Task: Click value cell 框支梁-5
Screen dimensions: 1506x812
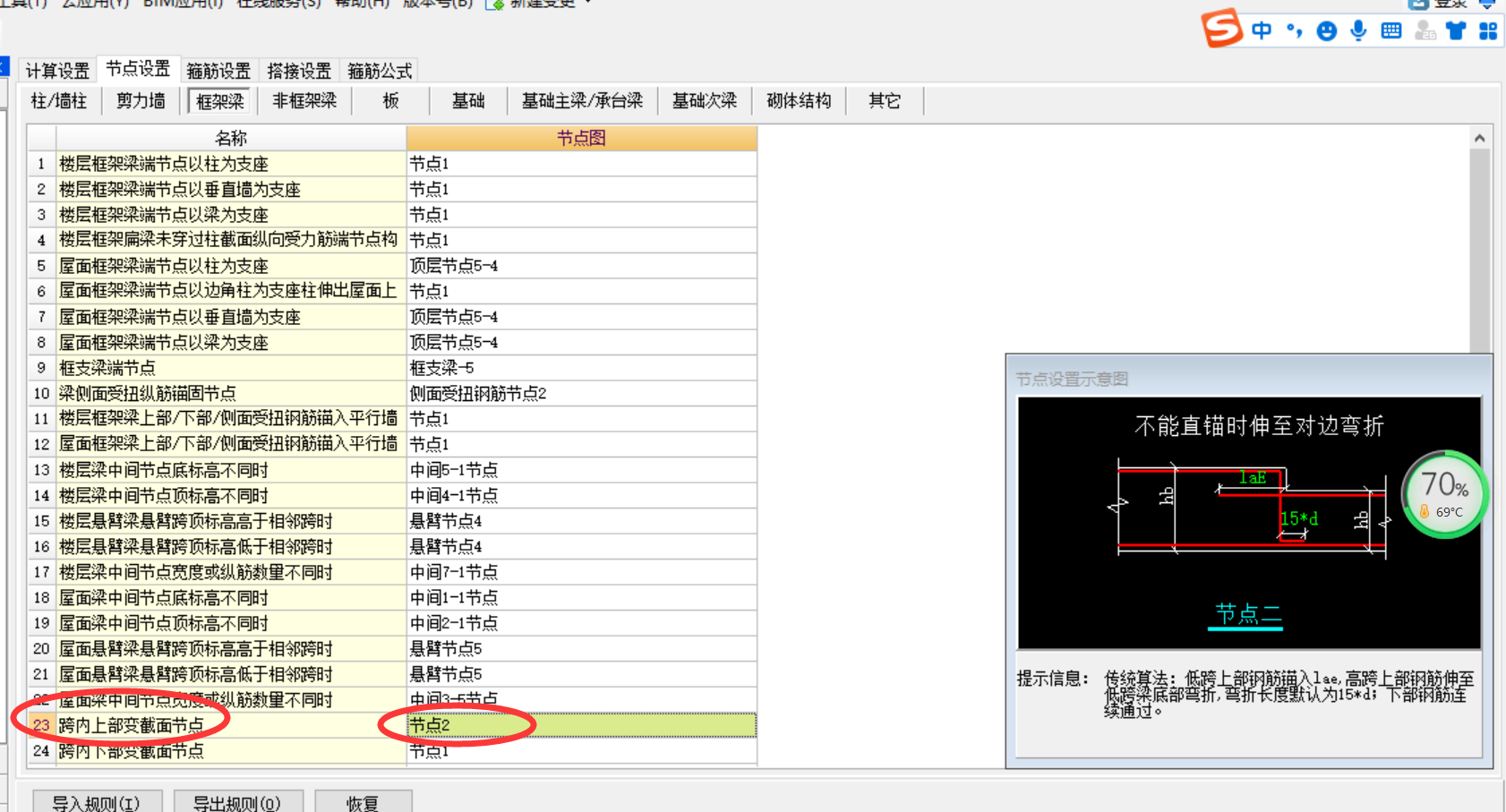Action: pos(582,368)
